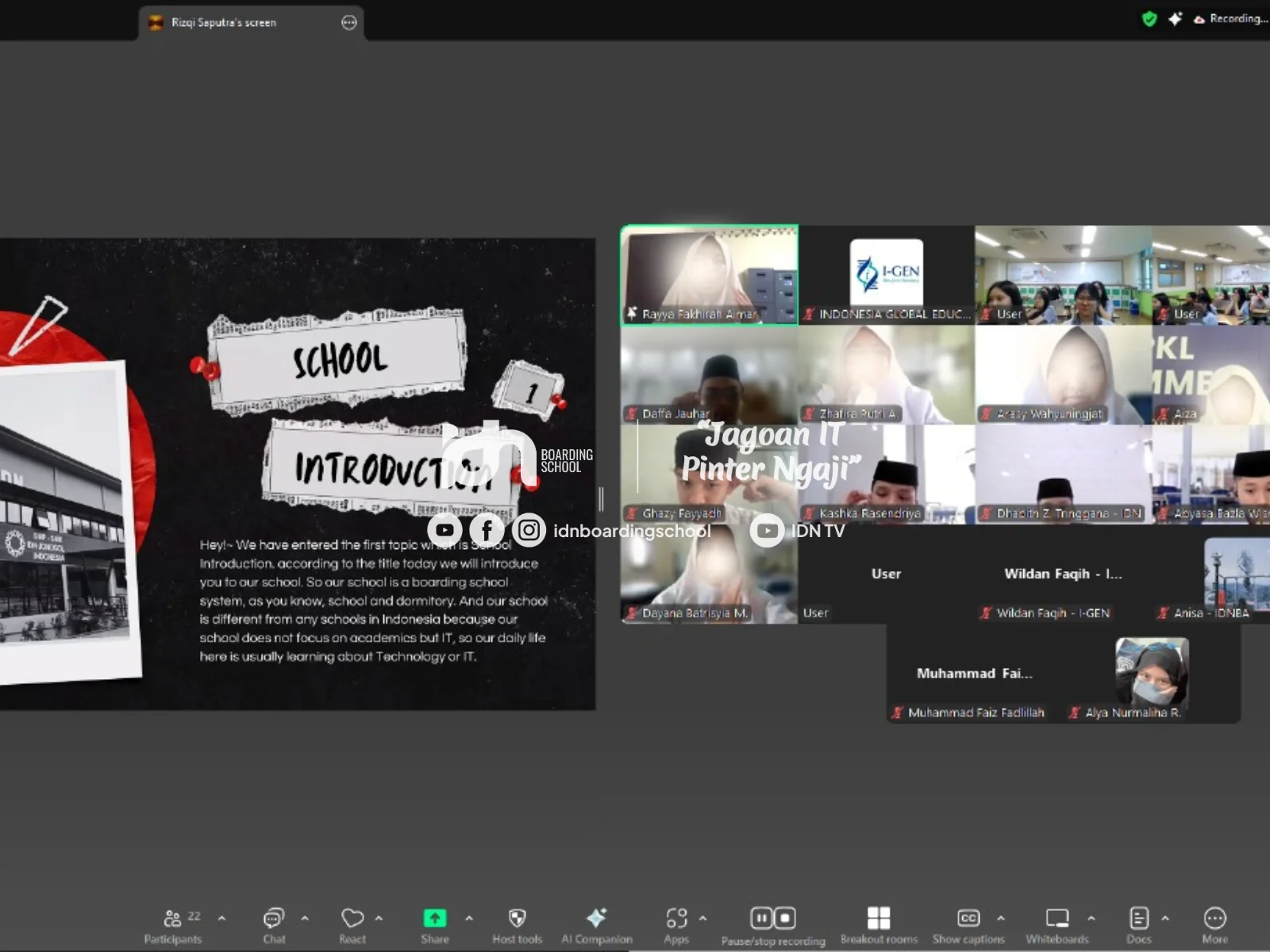1270x952 pixels.
Task: Launch AI Companion
Action: 597,926
